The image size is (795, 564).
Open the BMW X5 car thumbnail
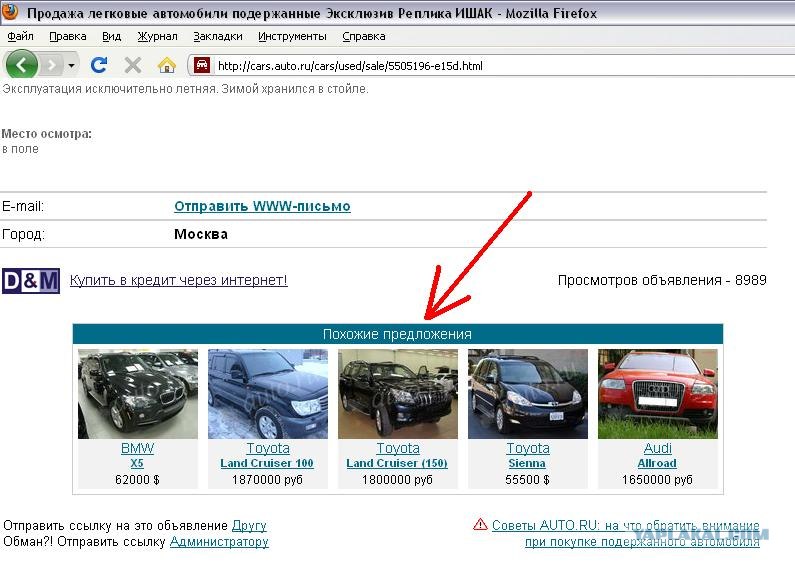138,394
